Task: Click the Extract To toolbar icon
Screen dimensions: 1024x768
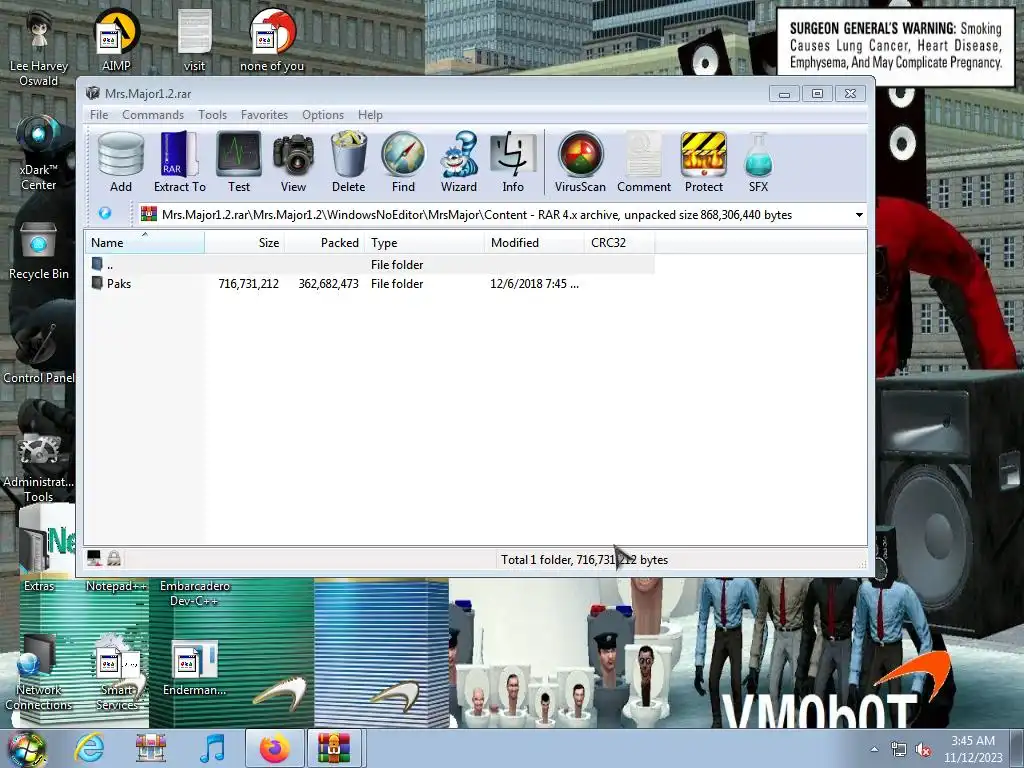Action: pyautogui.click(x=180, y=162)
